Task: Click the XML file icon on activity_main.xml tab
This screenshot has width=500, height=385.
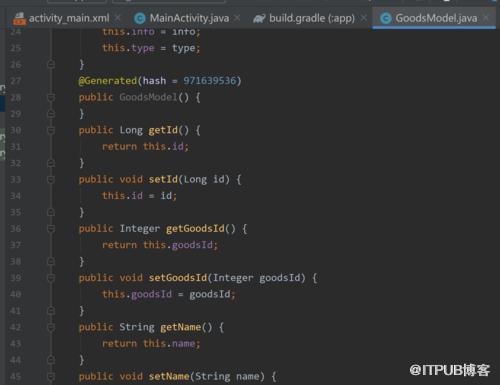Action: click(x=19, y=18)
